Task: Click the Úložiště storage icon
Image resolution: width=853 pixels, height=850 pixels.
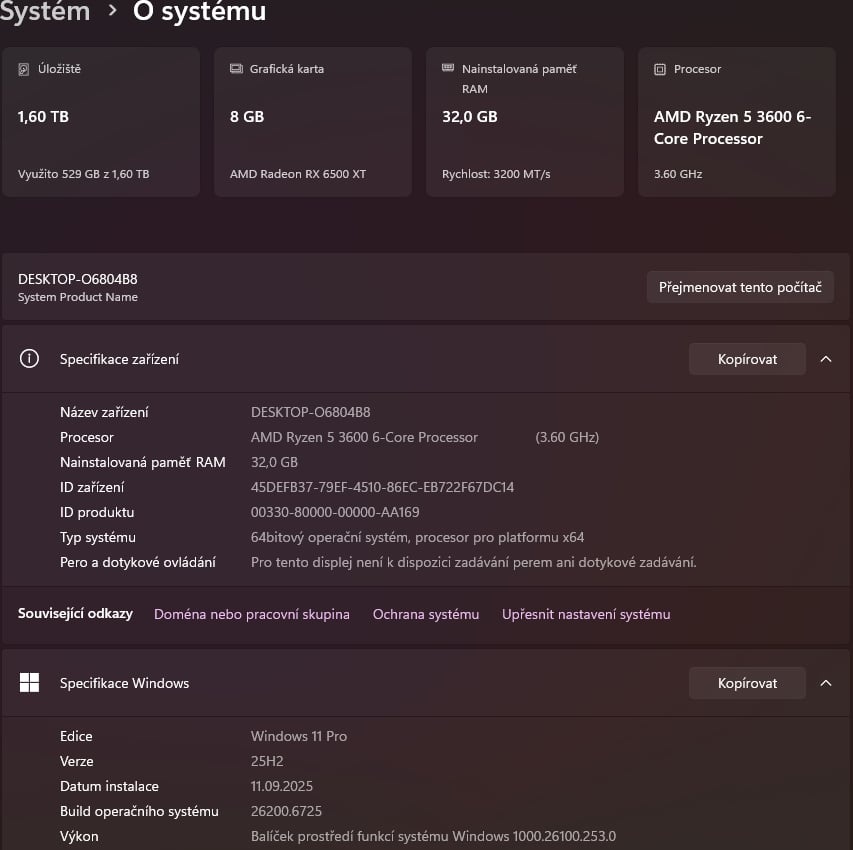Action: tap(23, 69)
